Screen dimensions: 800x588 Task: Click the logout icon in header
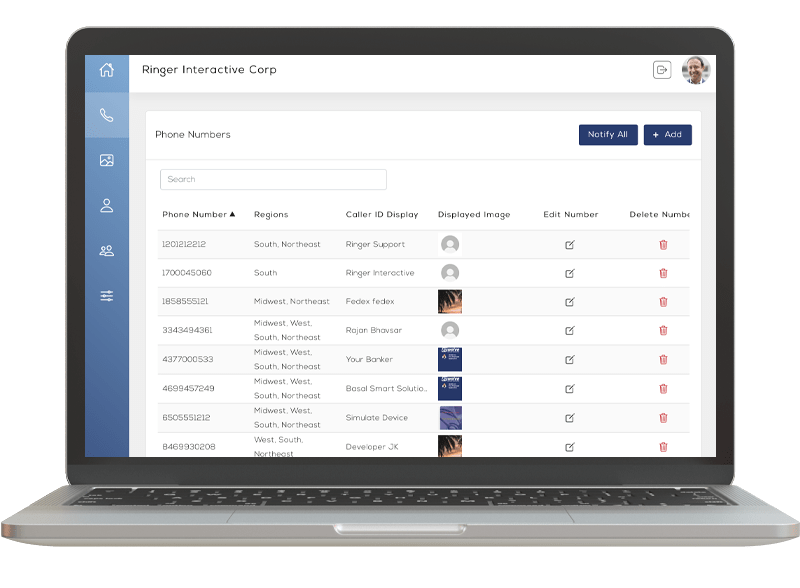coord(661,70)
